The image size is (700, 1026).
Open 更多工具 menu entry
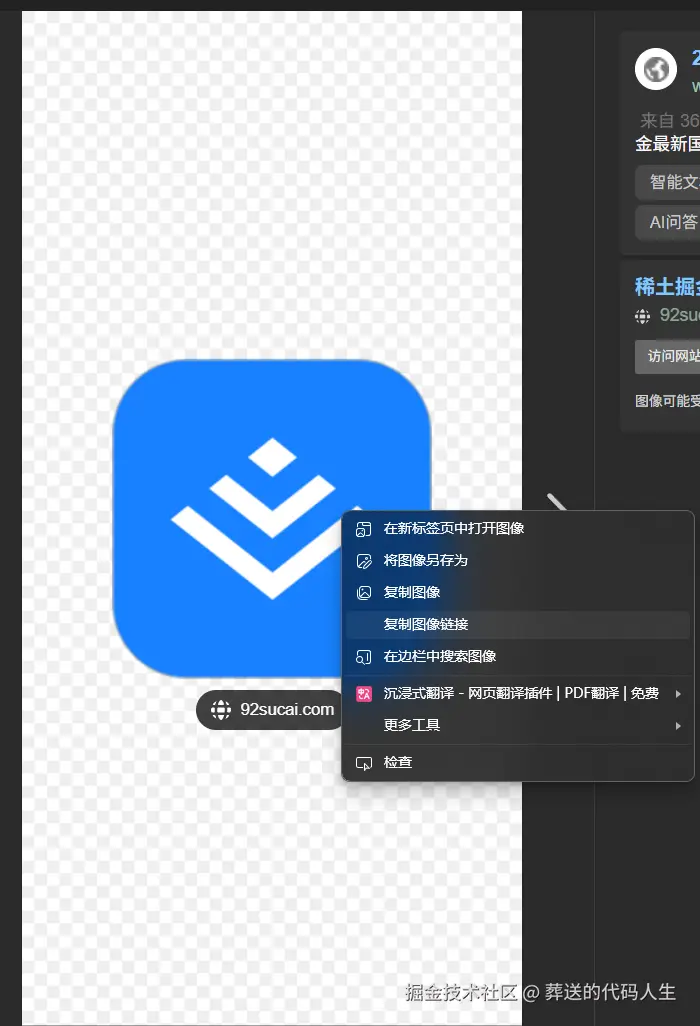coord(517,726)
